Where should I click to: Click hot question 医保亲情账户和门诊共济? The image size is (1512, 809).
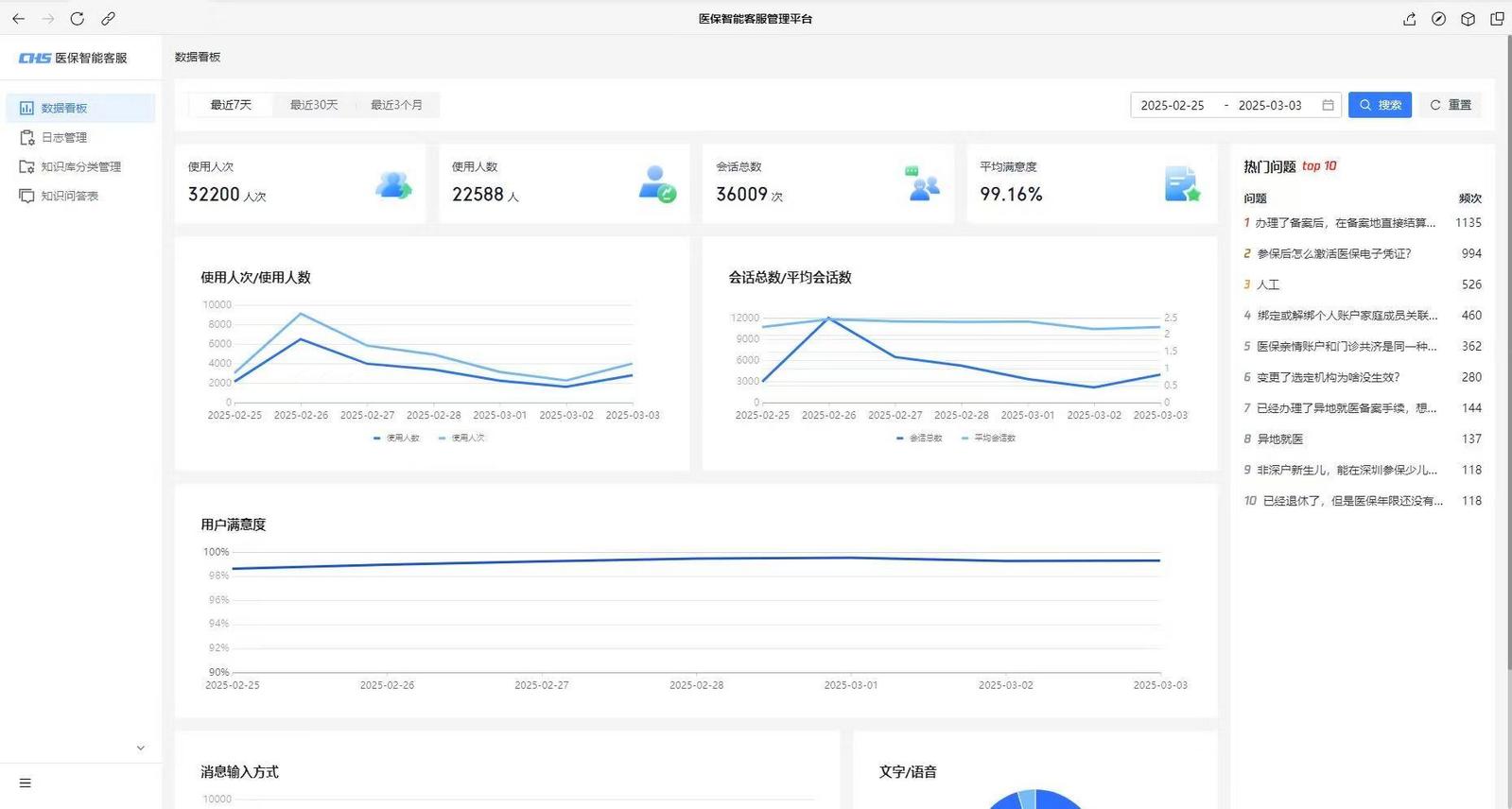coord(1347,346)
